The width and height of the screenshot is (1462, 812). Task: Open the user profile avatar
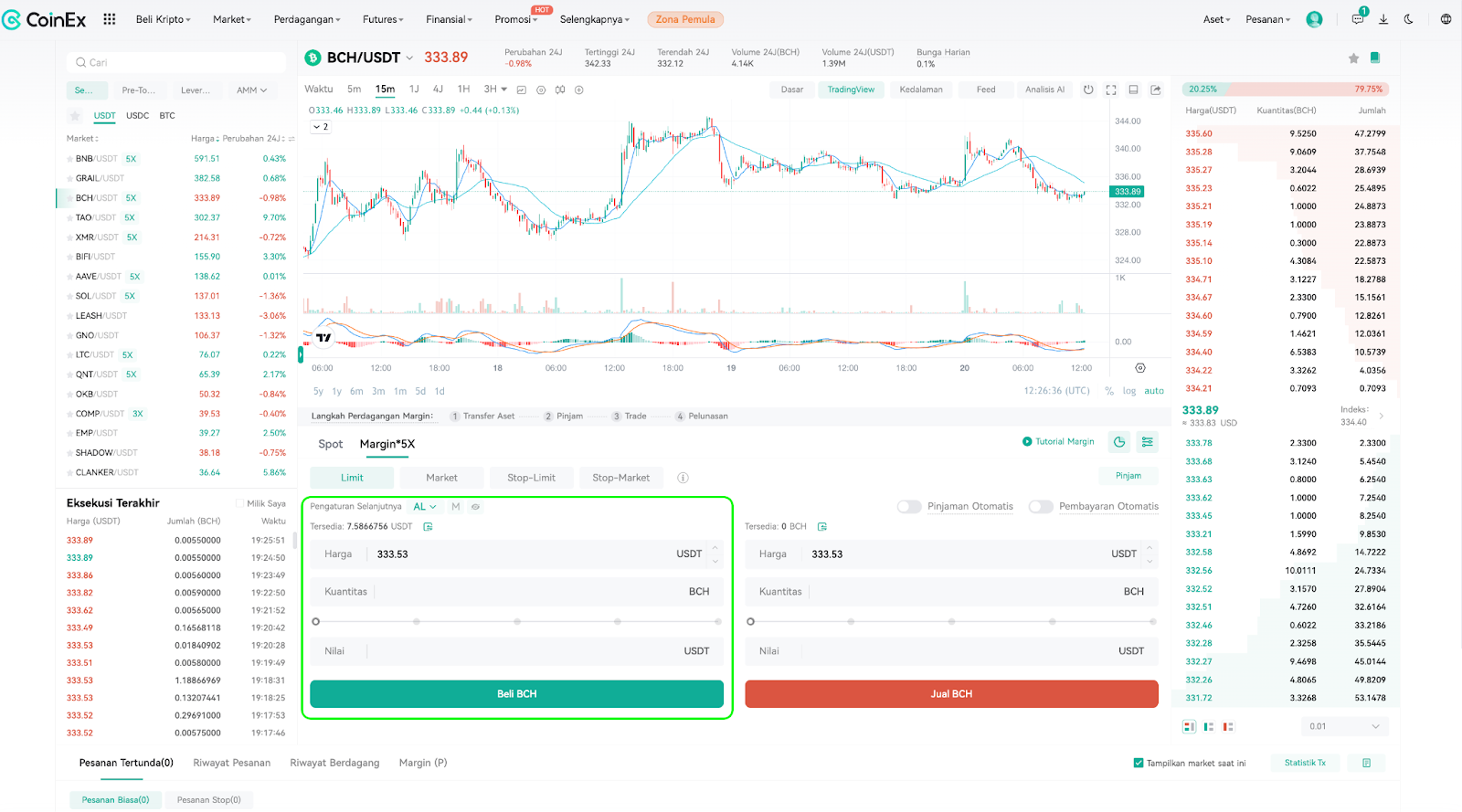click(1314, 19)
